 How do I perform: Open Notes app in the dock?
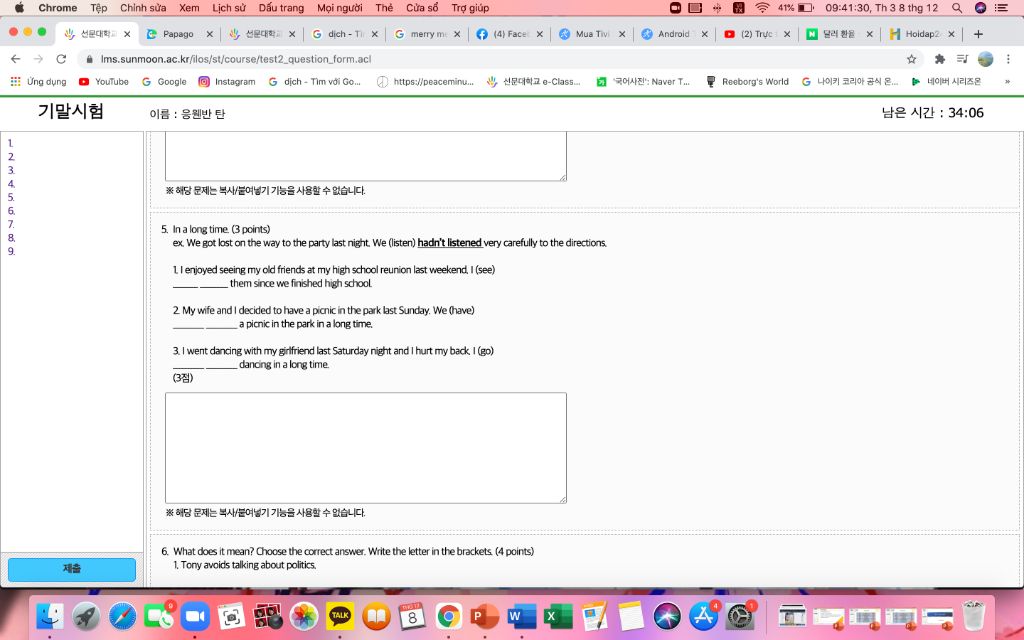(630, 616)
